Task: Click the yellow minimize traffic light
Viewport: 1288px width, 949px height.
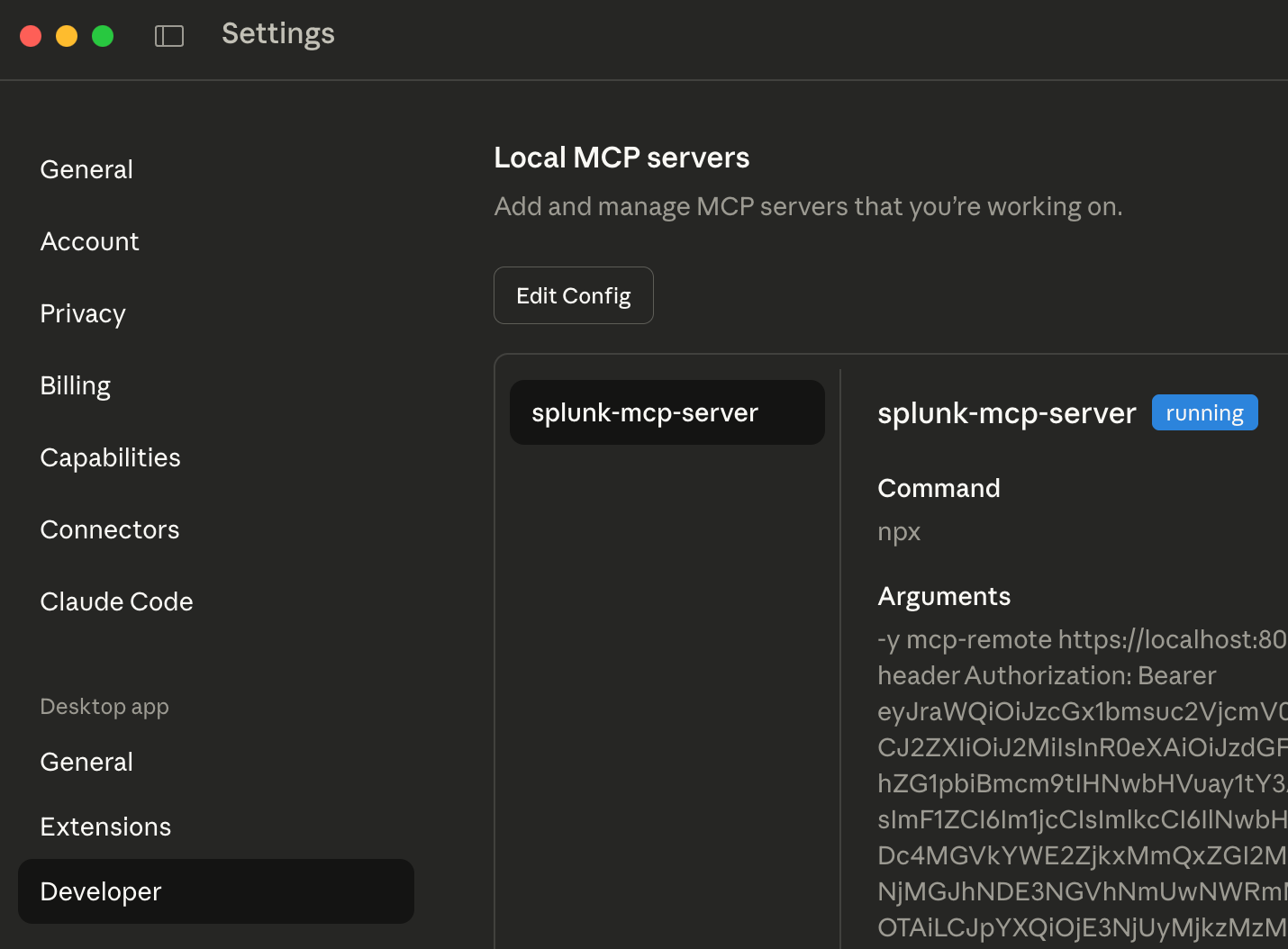Action: 66,35
